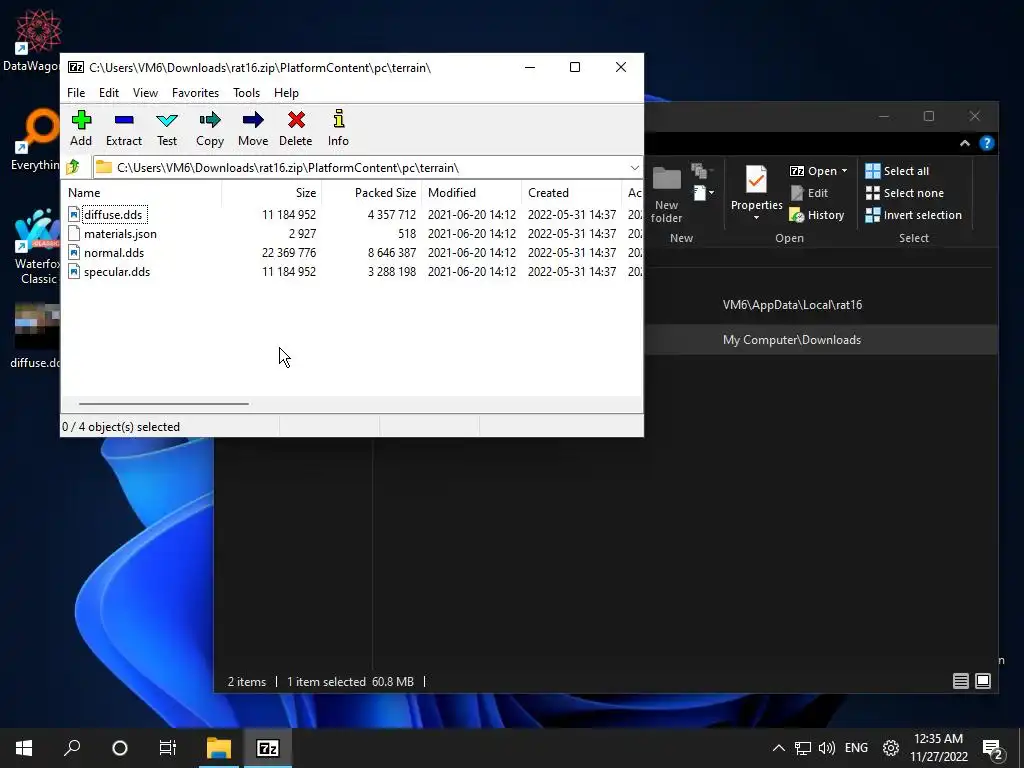The image size is (1024, 768).
Task: Click the red Delete icon
Action: point(296,120)
